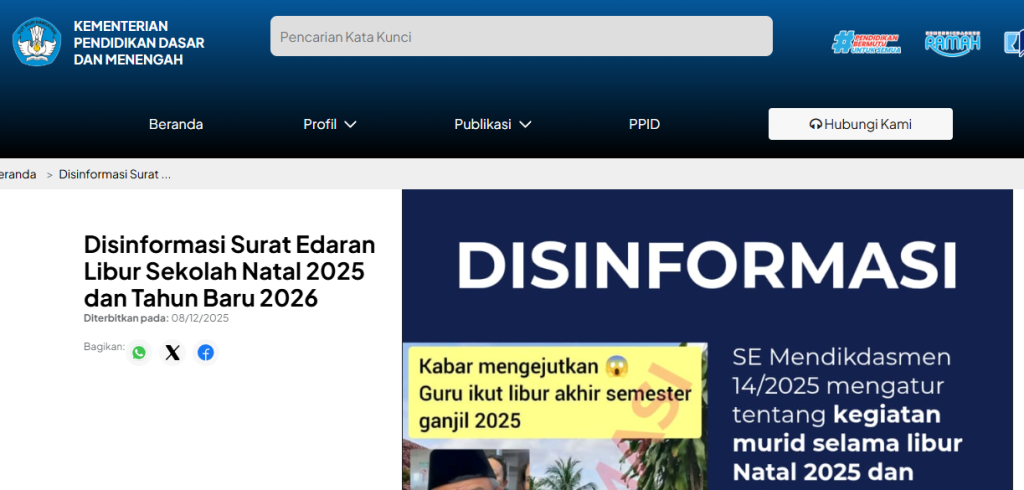This screenshot has height=490, width=1024.
Task: Click Kementerian Pendidikan Dasar dan Menengah title
Action: (x=138, y=43)
